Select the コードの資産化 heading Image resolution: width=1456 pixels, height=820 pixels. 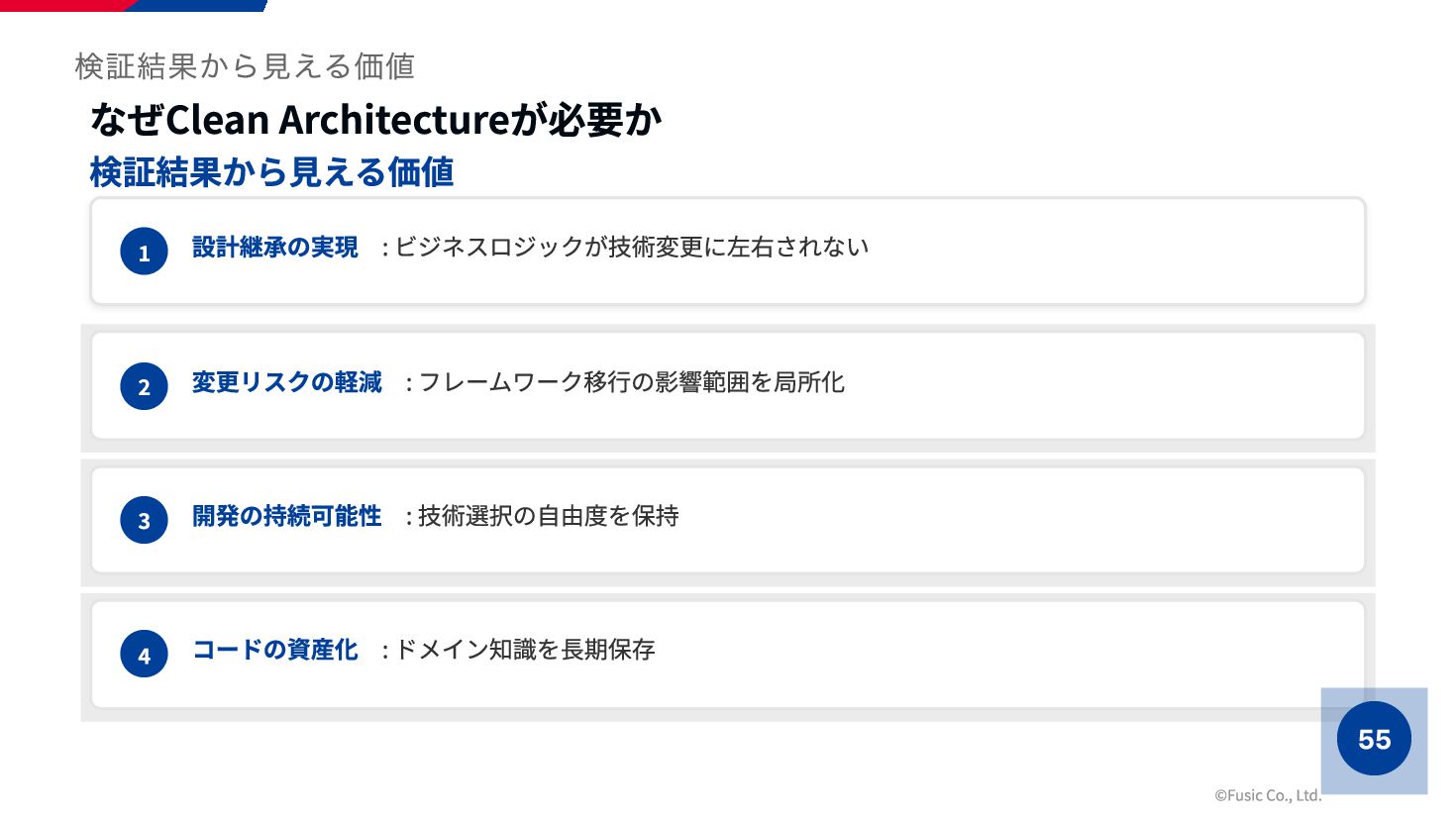(x=275, y=649)
